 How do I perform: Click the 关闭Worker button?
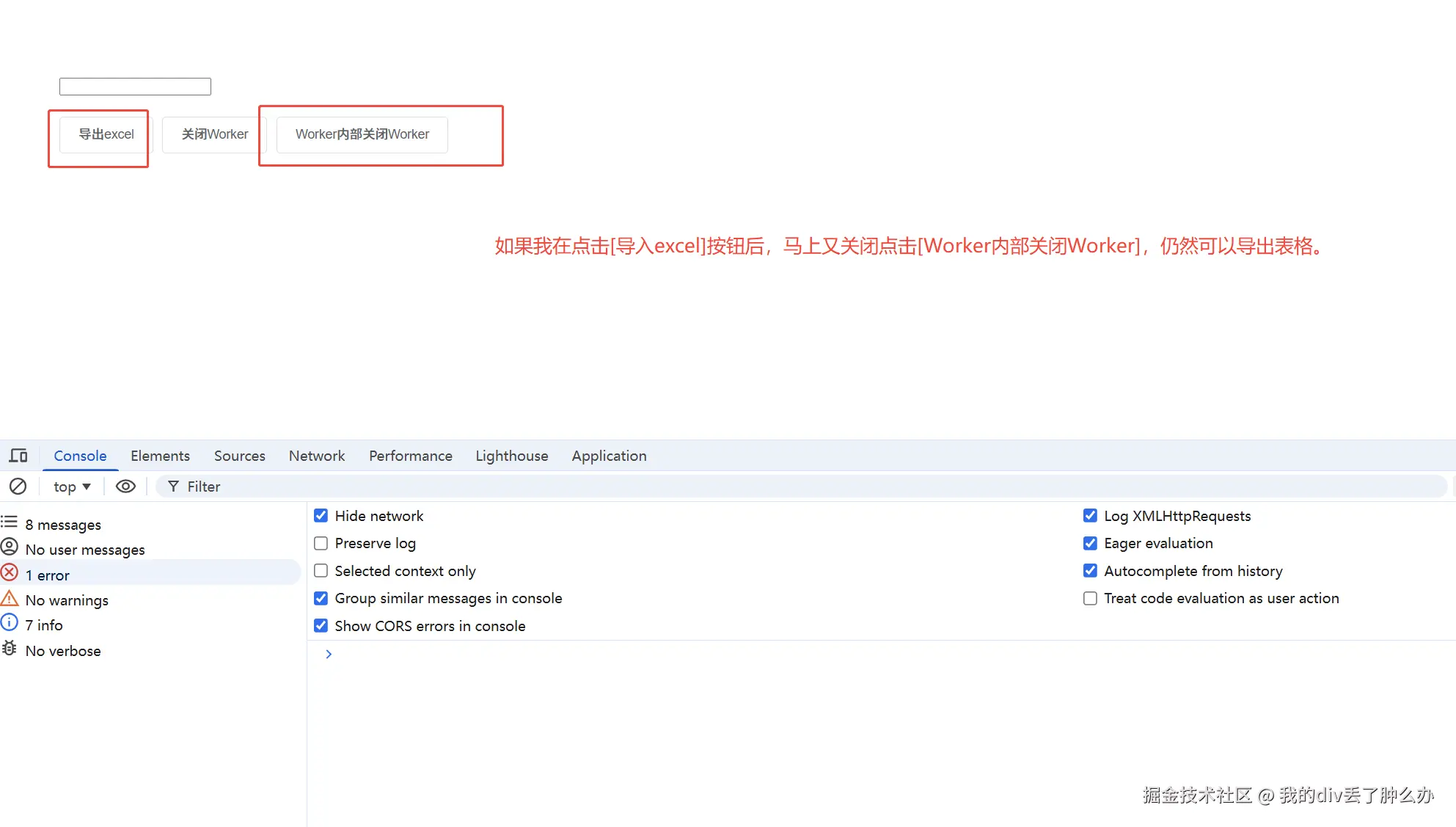[214, 134]
